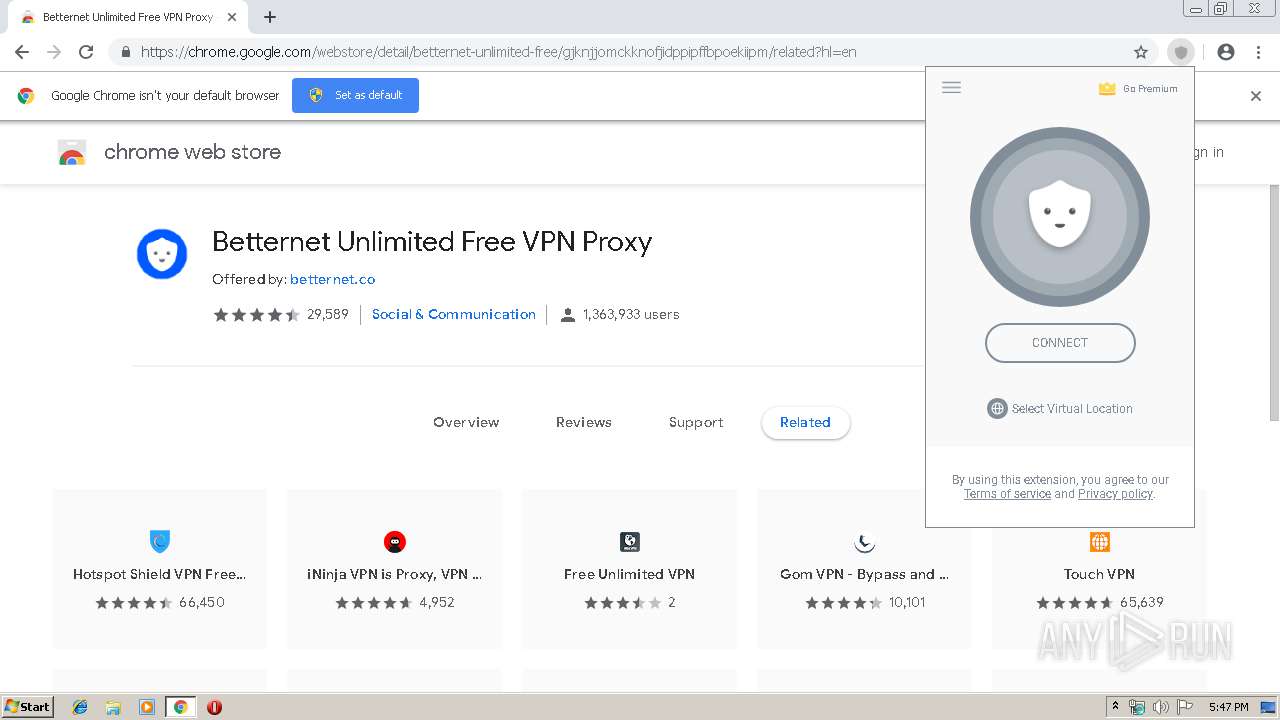Click Set as default button
This screenshot has height=720, width=1280.
tap(355, 95)
